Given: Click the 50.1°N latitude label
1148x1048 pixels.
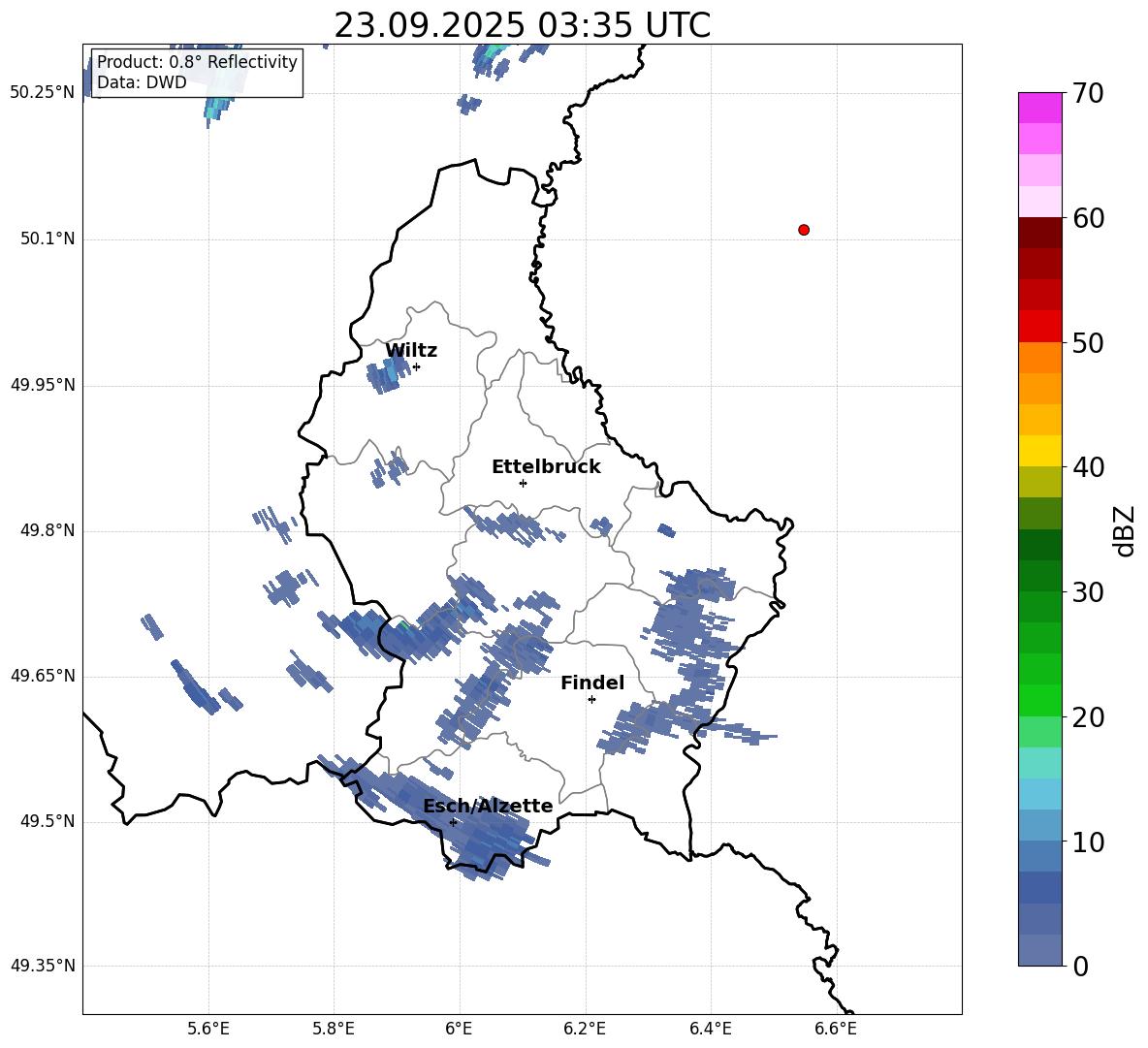Looking at the screenshot, I should click(x=48, y=238).
